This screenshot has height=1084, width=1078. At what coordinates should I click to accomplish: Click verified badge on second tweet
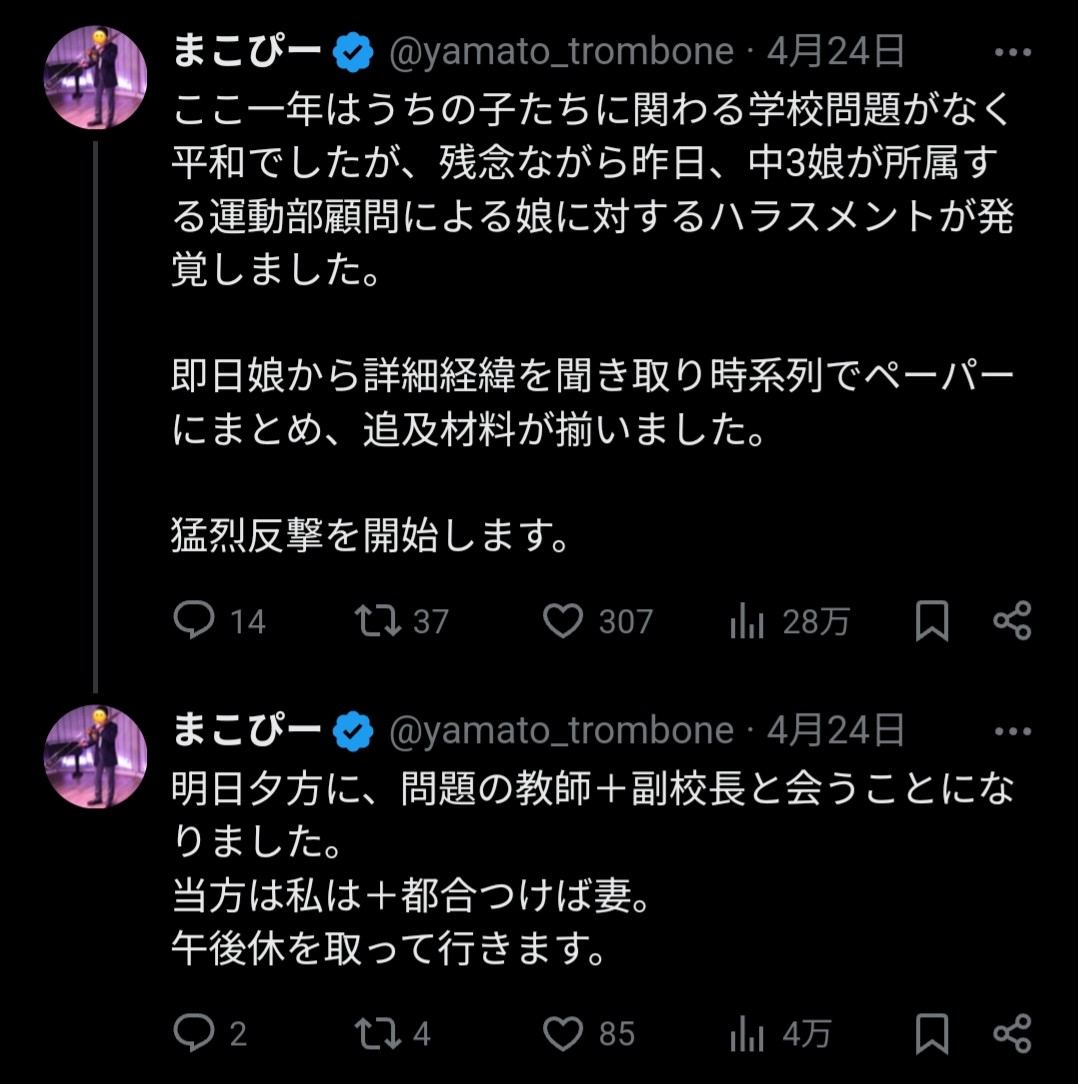pyautogui.click(x=352, y=732)
